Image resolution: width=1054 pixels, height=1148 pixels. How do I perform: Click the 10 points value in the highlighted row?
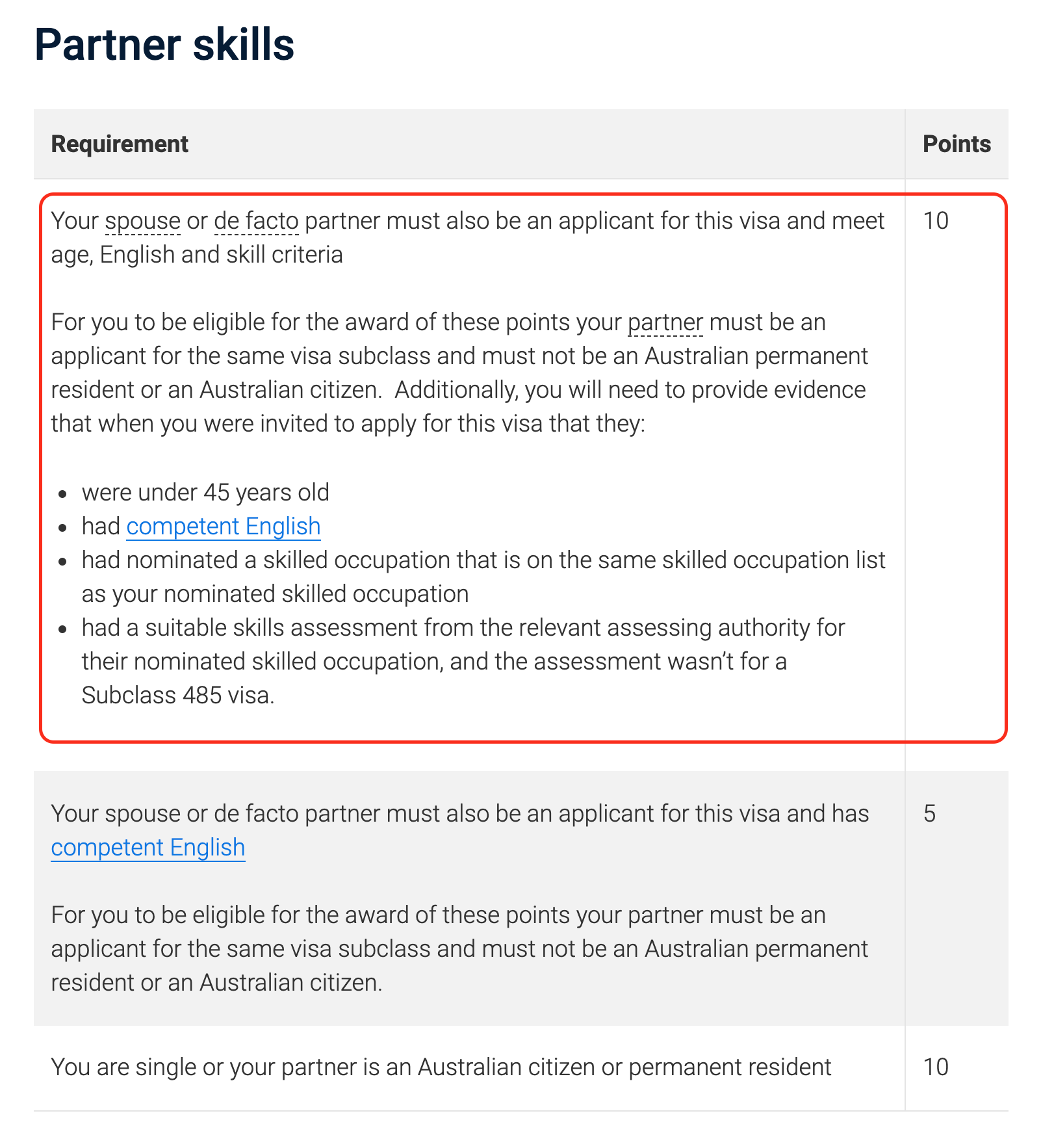(936, 221)
